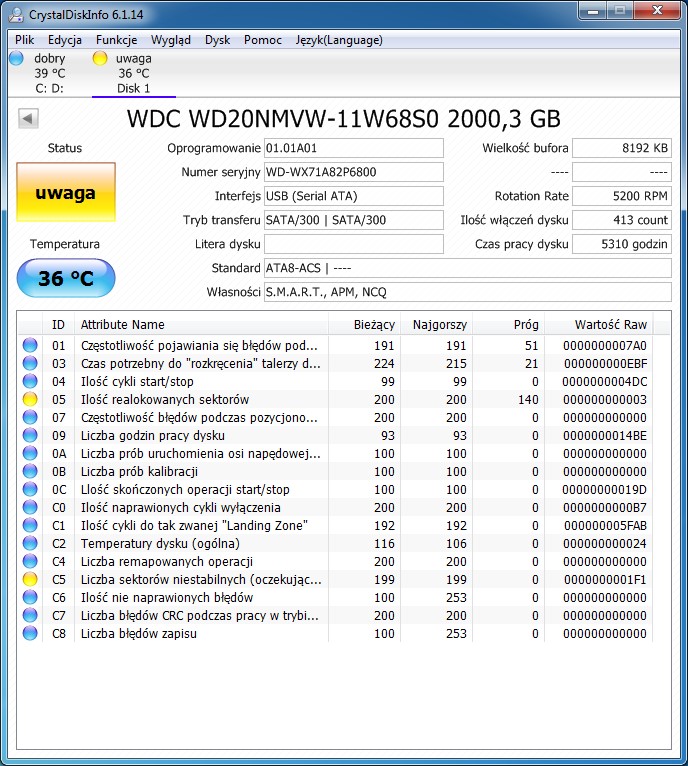Click the Tryb transferu field SATA/300
Screen dimensions: 688x766
click(354, 220)
